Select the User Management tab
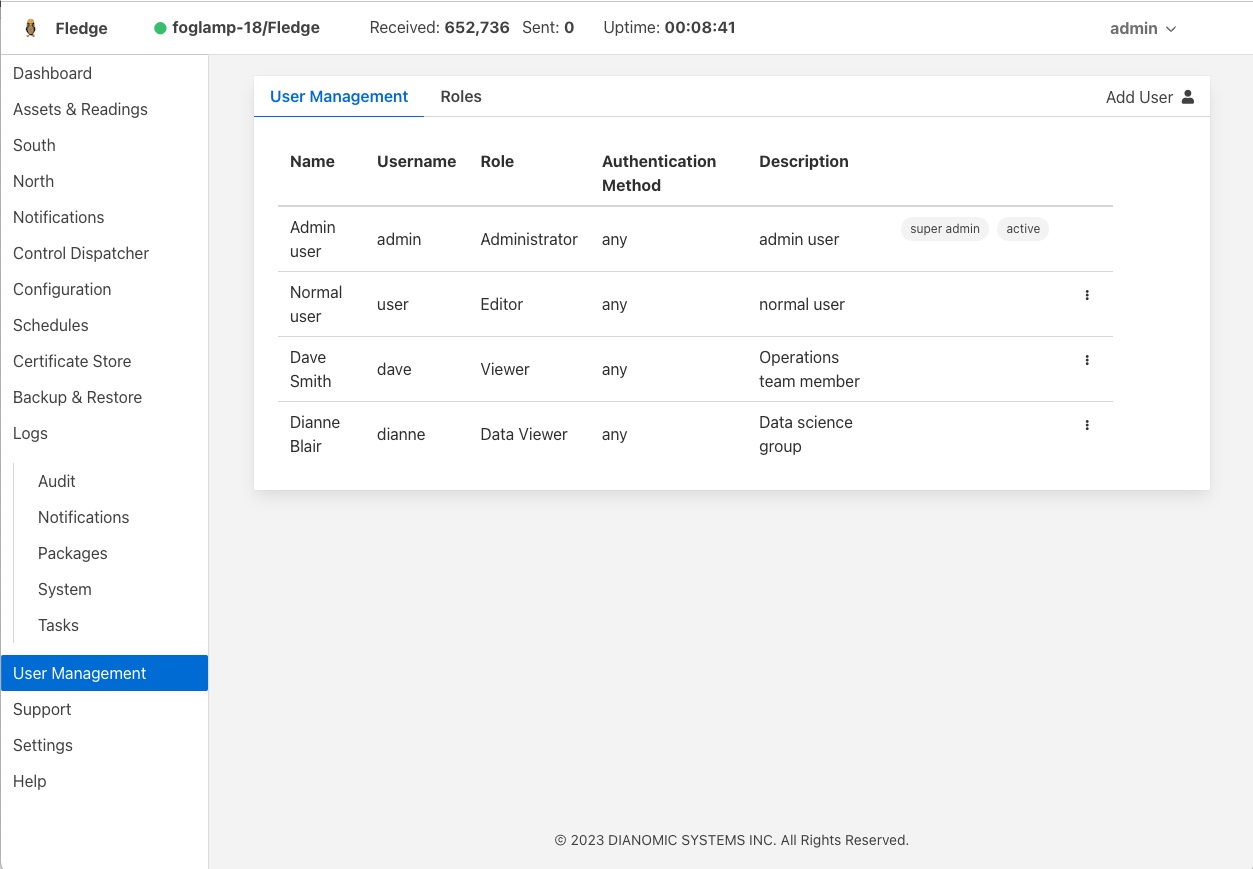The height and width of the screenshot is (869, 1253). (339, 96)
